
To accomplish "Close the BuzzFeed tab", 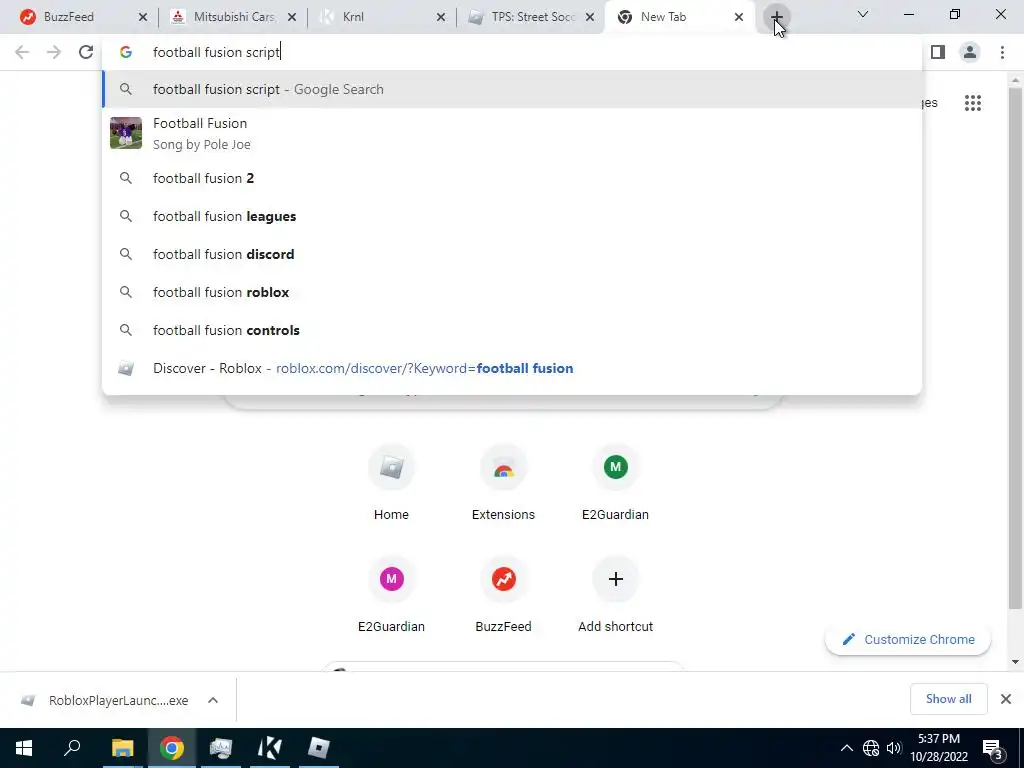I will coord(142,18).
